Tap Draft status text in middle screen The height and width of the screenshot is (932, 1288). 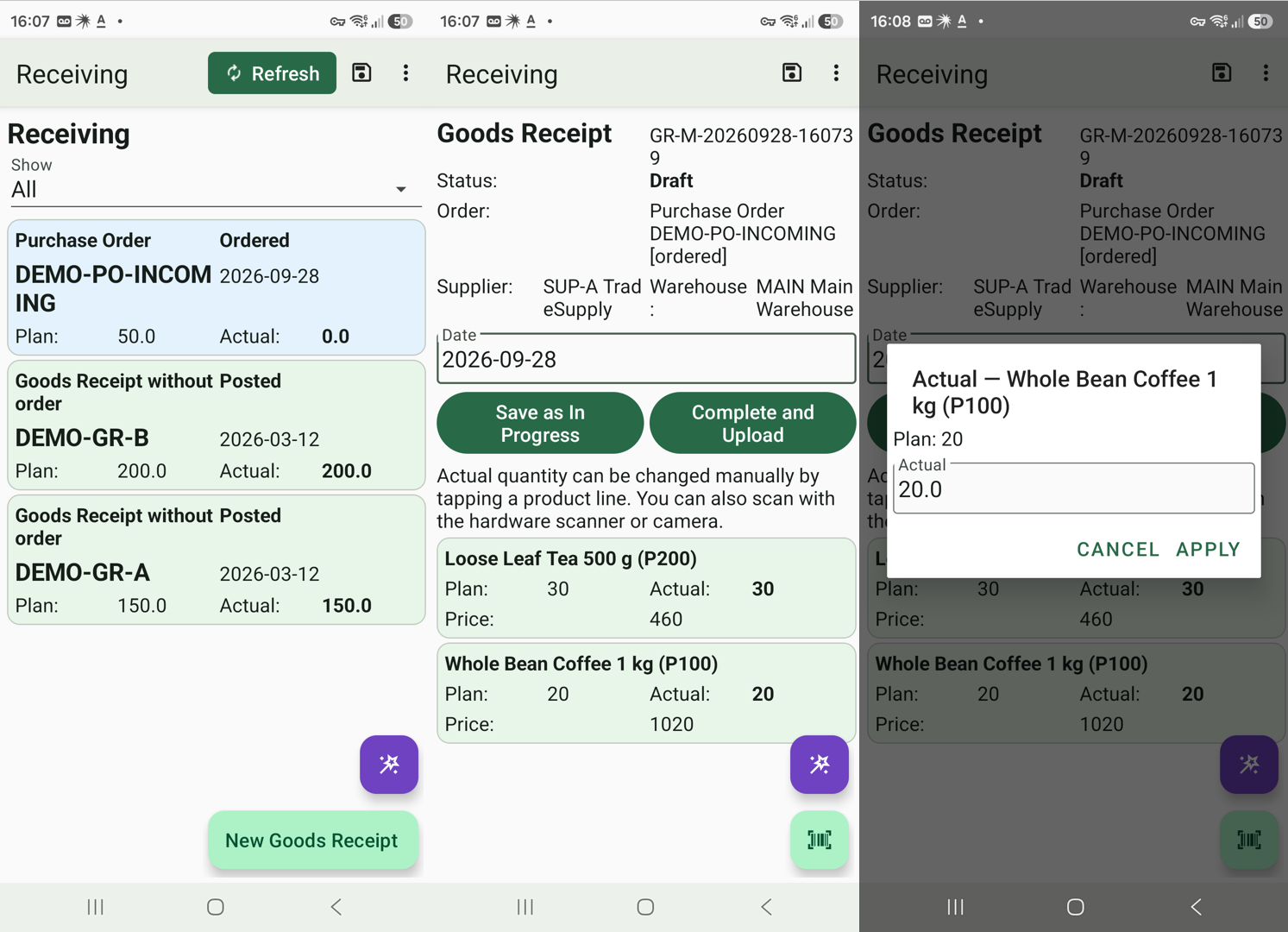[671, 180]
